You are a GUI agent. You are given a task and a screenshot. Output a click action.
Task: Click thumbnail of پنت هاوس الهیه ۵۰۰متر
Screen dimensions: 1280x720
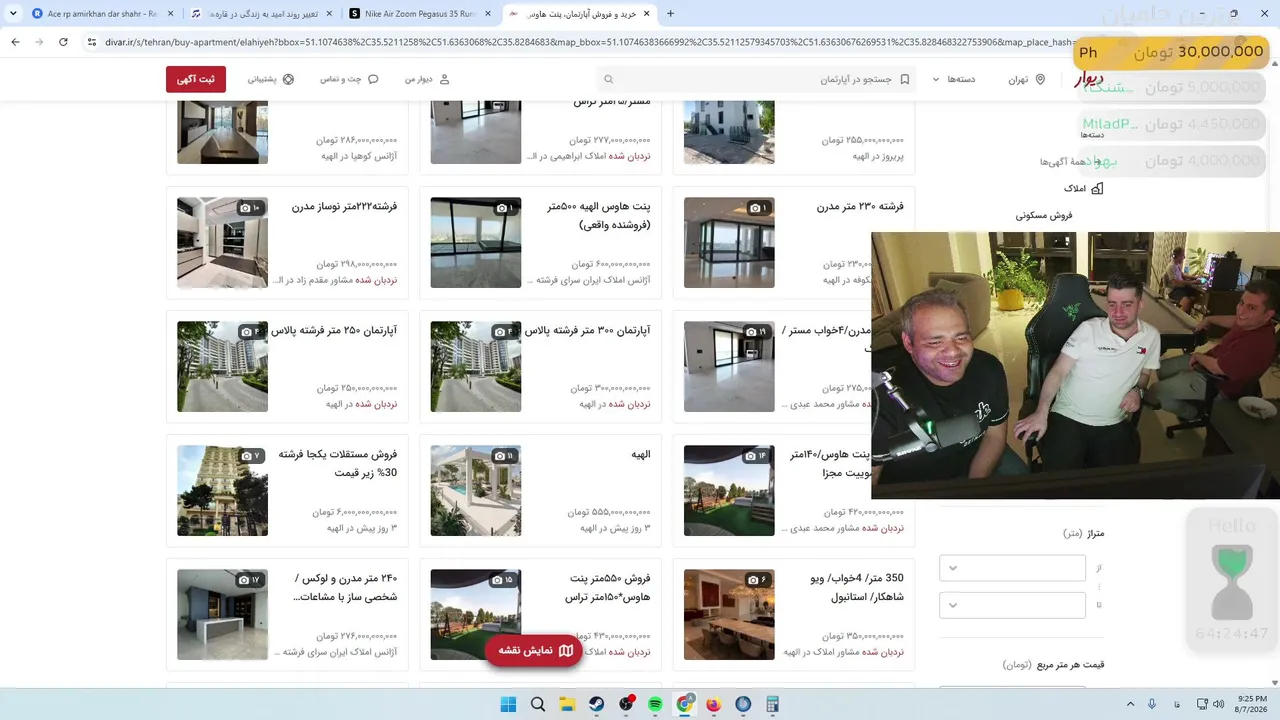click(x=476, y=243)
